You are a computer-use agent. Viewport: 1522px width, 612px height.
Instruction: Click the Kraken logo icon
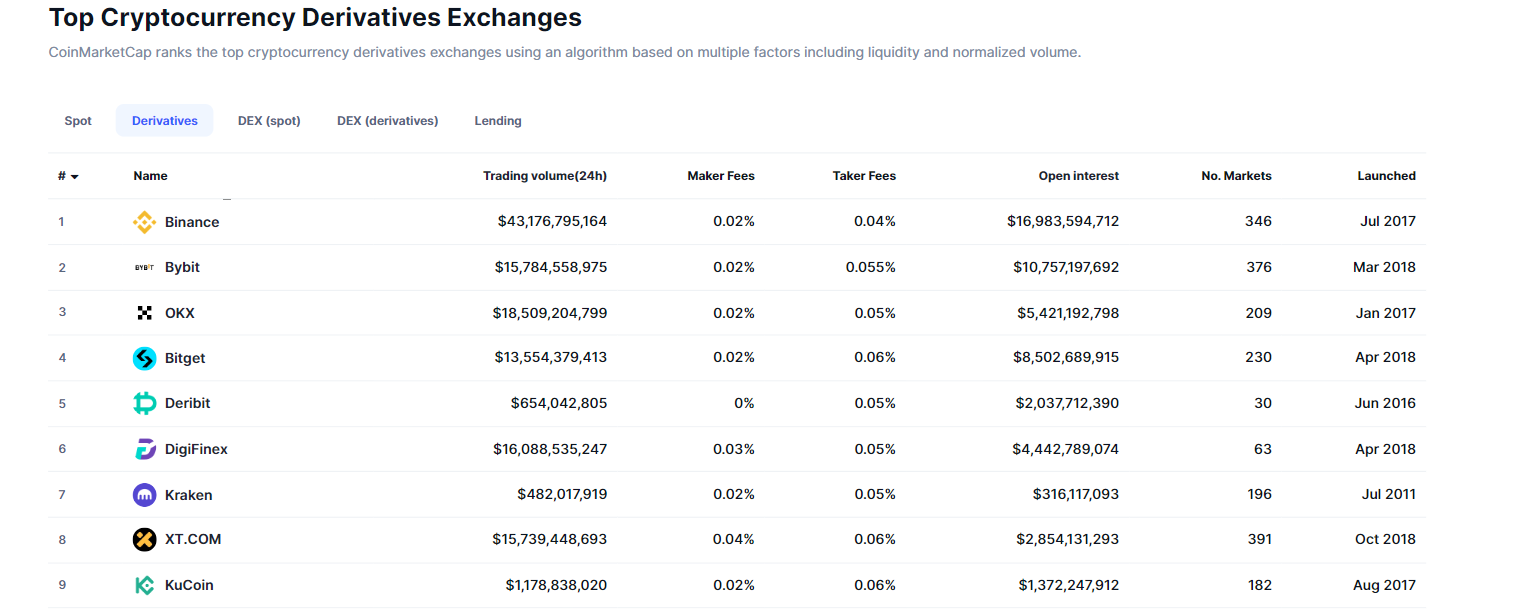pyautogui.click(x=145, y=494)
